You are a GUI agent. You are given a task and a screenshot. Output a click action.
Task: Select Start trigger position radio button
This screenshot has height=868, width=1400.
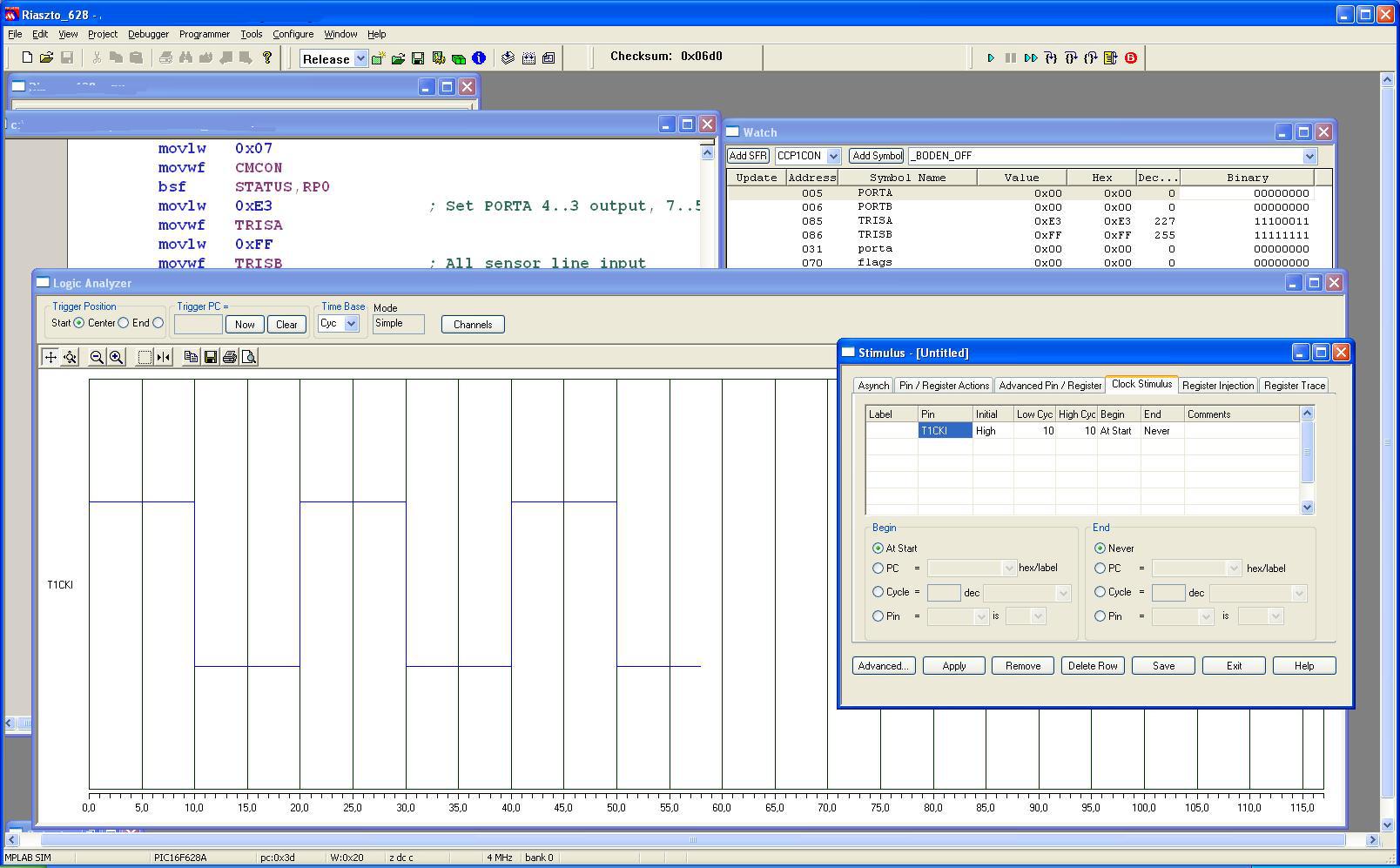(x=79, y=323)
